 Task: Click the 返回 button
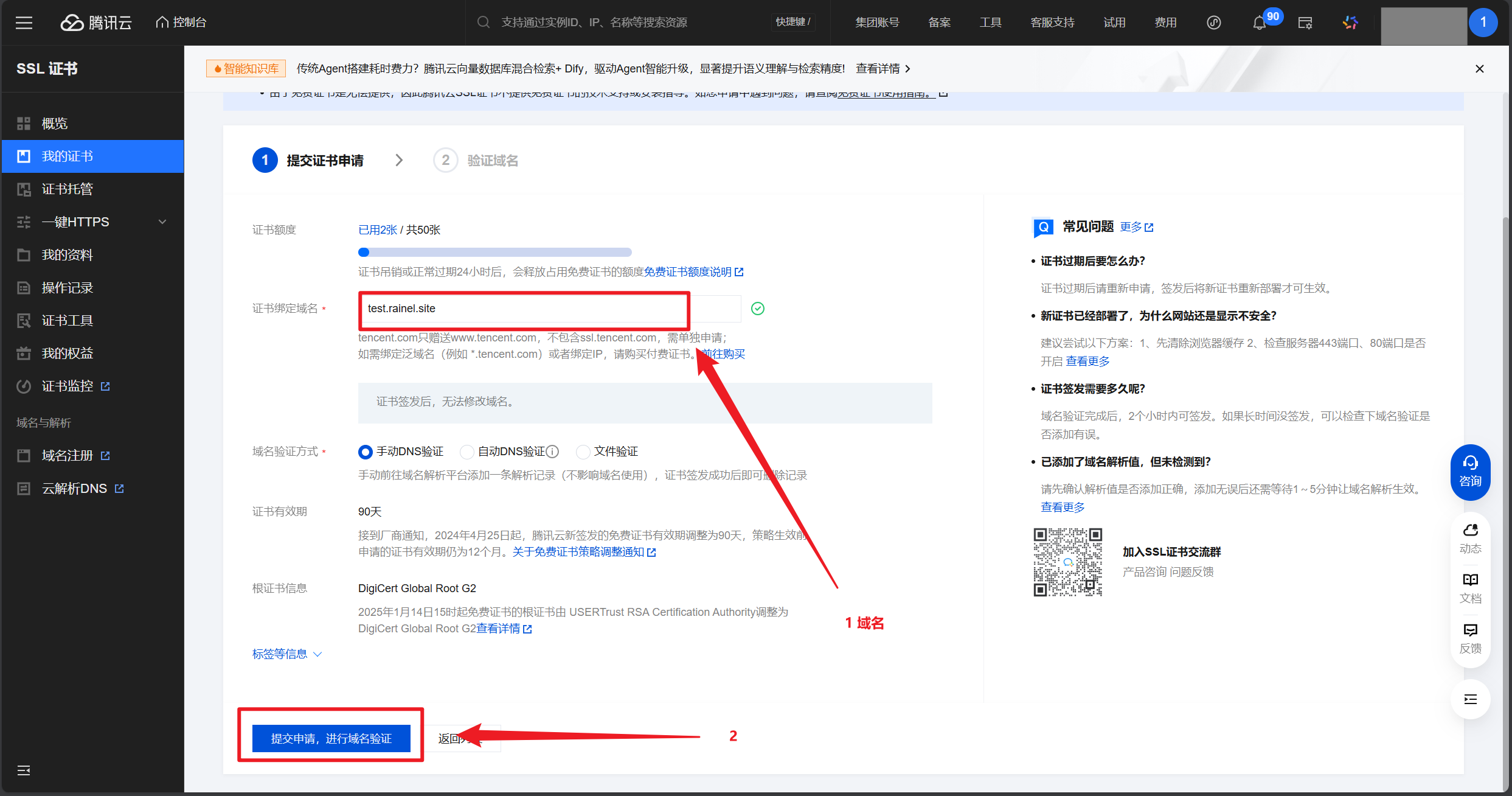[461, 739]
